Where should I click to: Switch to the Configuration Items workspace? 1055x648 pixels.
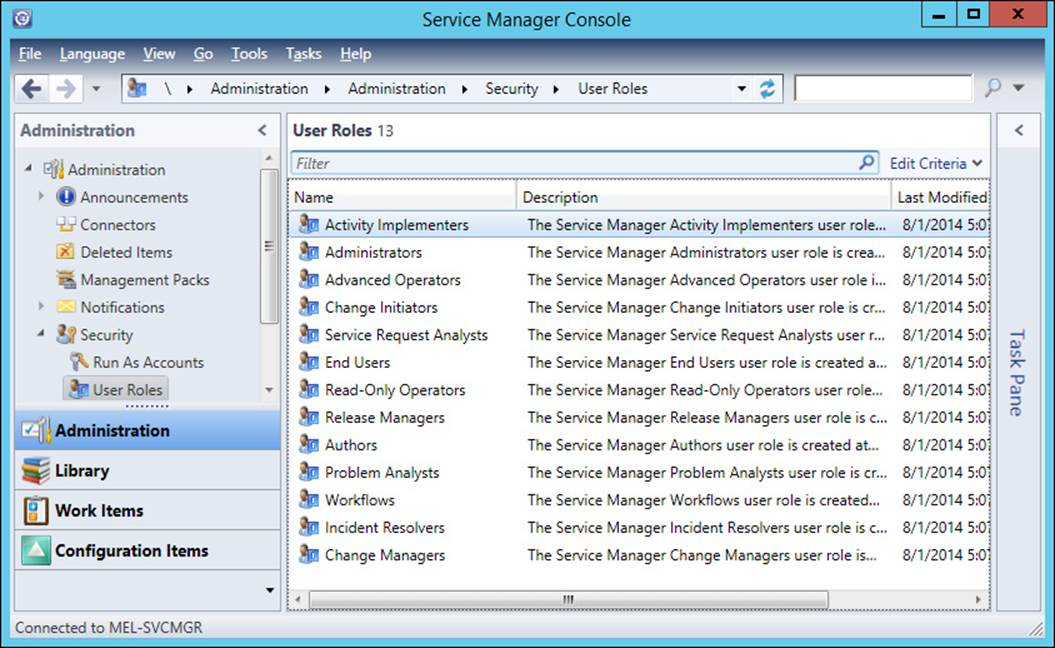[147, 550]
